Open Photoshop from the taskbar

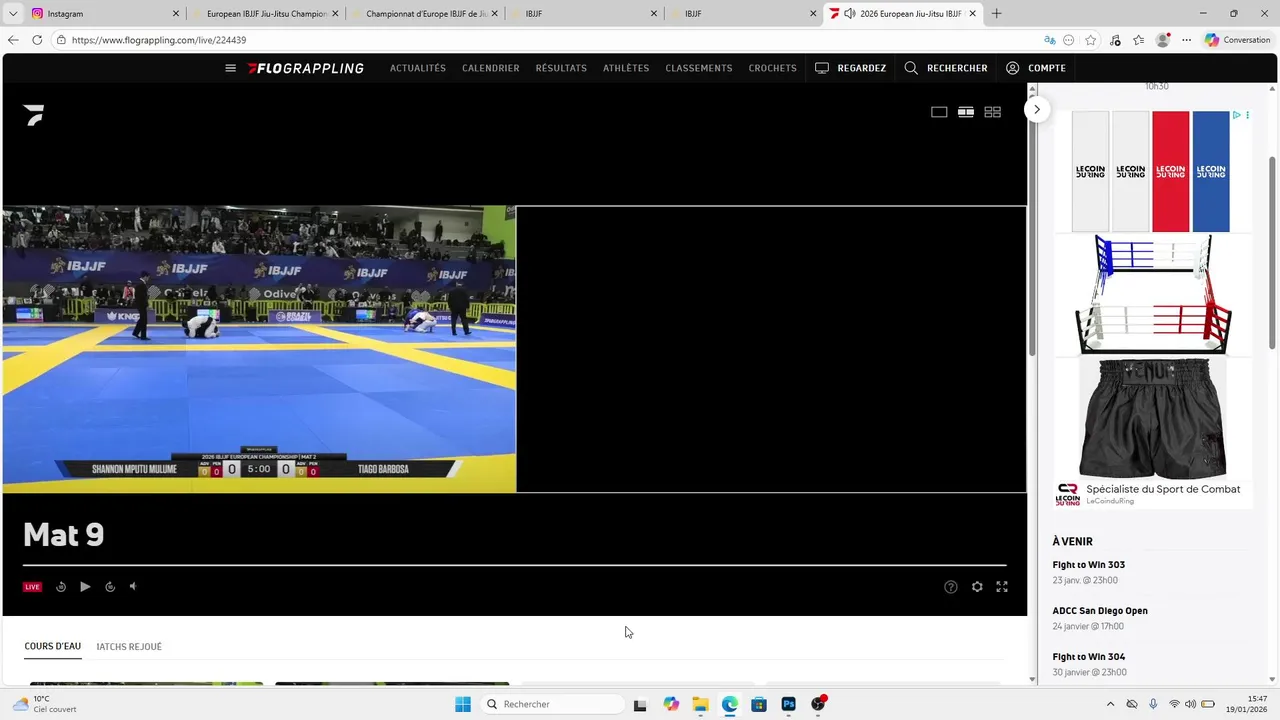[789, 704]
